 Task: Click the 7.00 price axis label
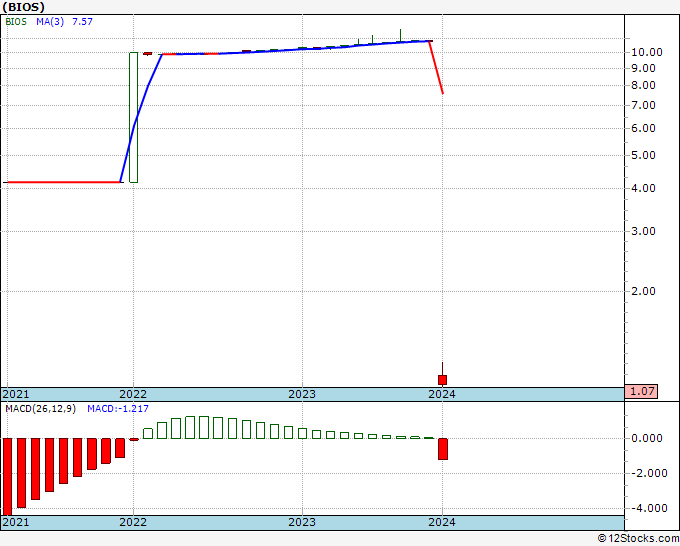pyautogui.click(x=643, y=105)
